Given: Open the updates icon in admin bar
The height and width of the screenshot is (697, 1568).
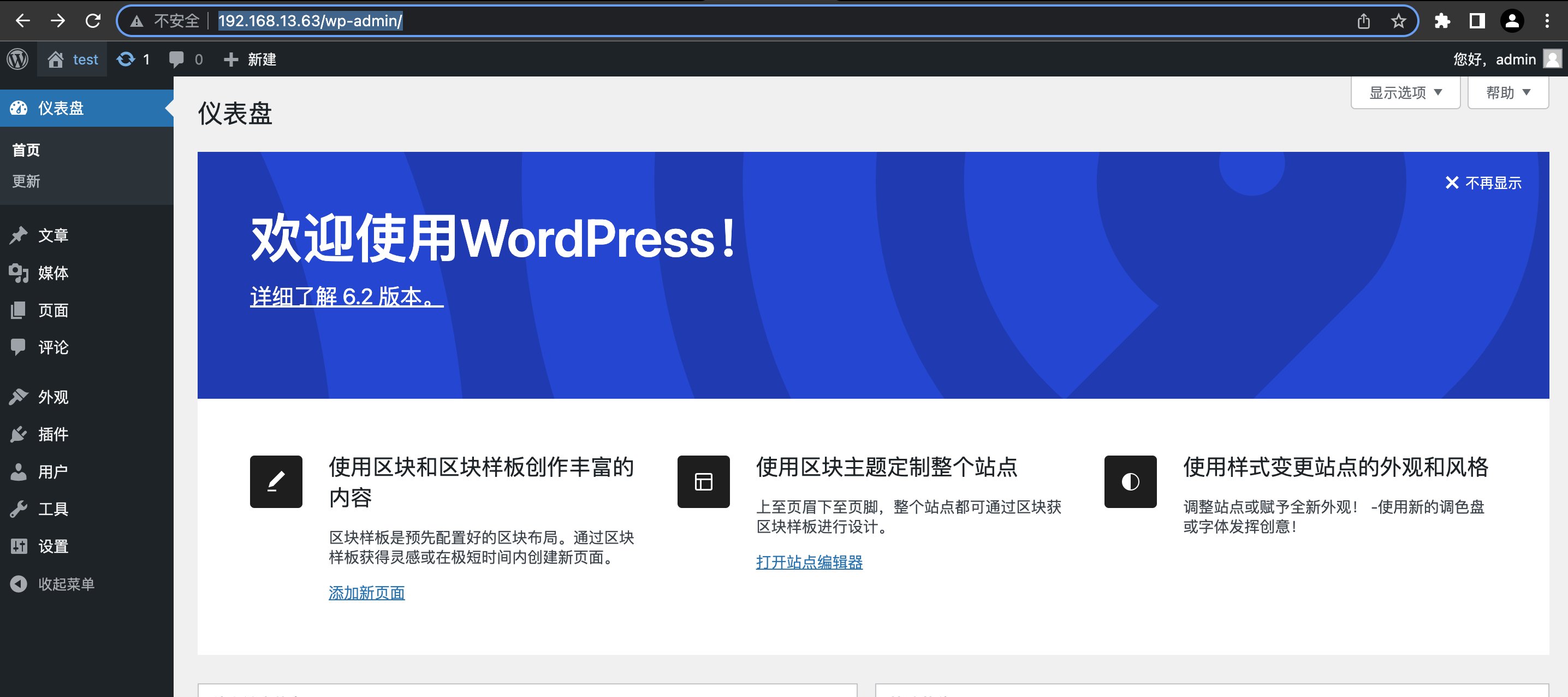Looking at the screenshot, I should (x=126, y=59).
